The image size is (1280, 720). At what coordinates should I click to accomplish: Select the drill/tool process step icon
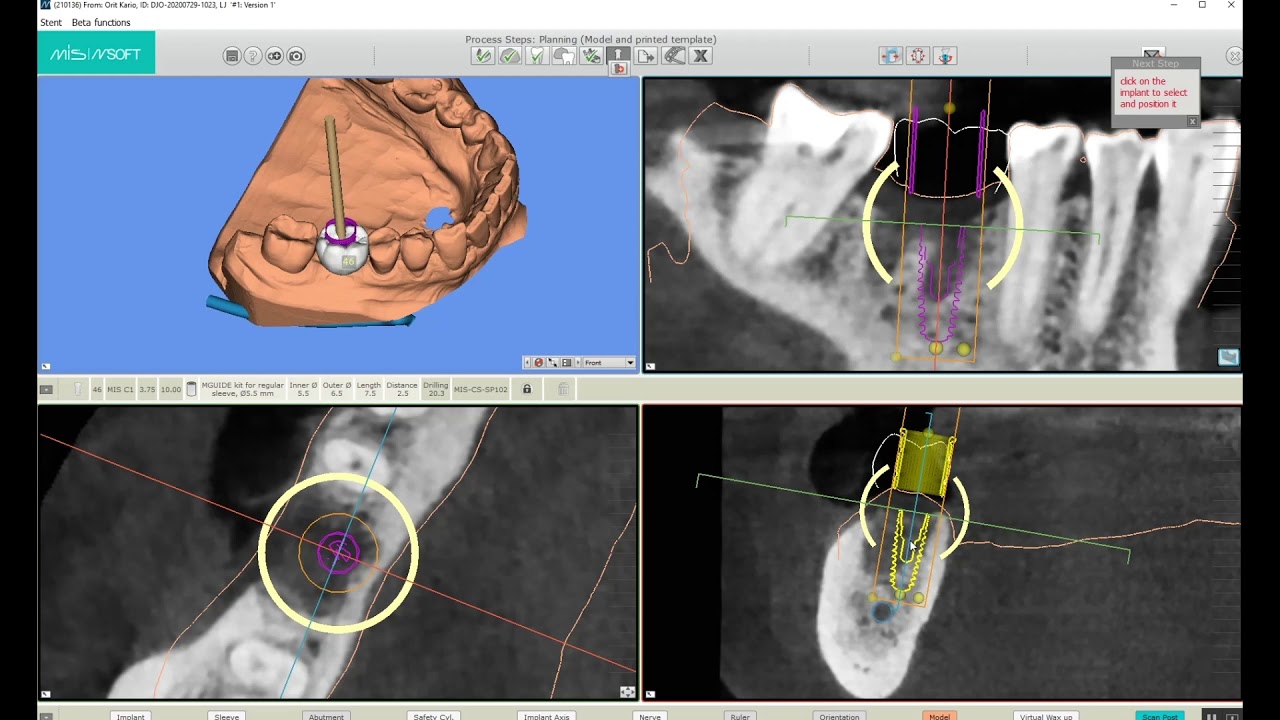click(x=673, y=56)
